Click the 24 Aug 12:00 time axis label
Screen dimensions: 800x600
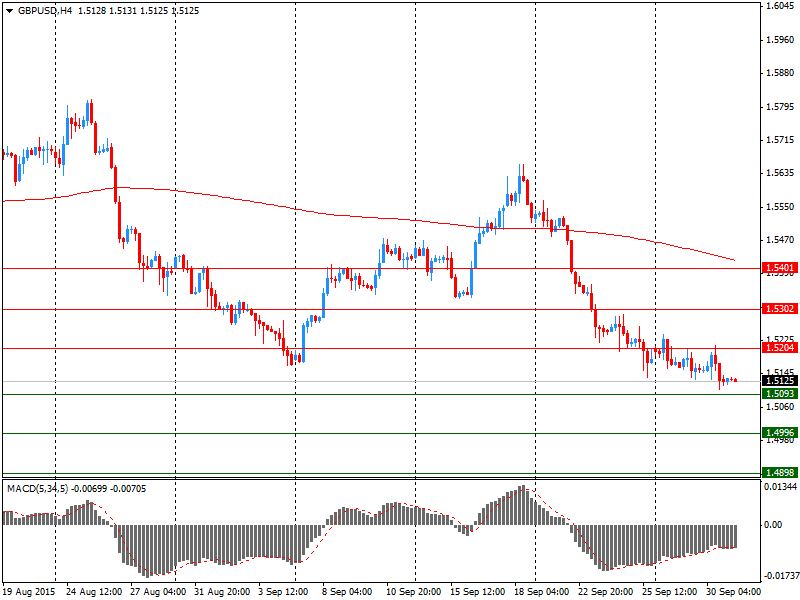pos(94,592)
